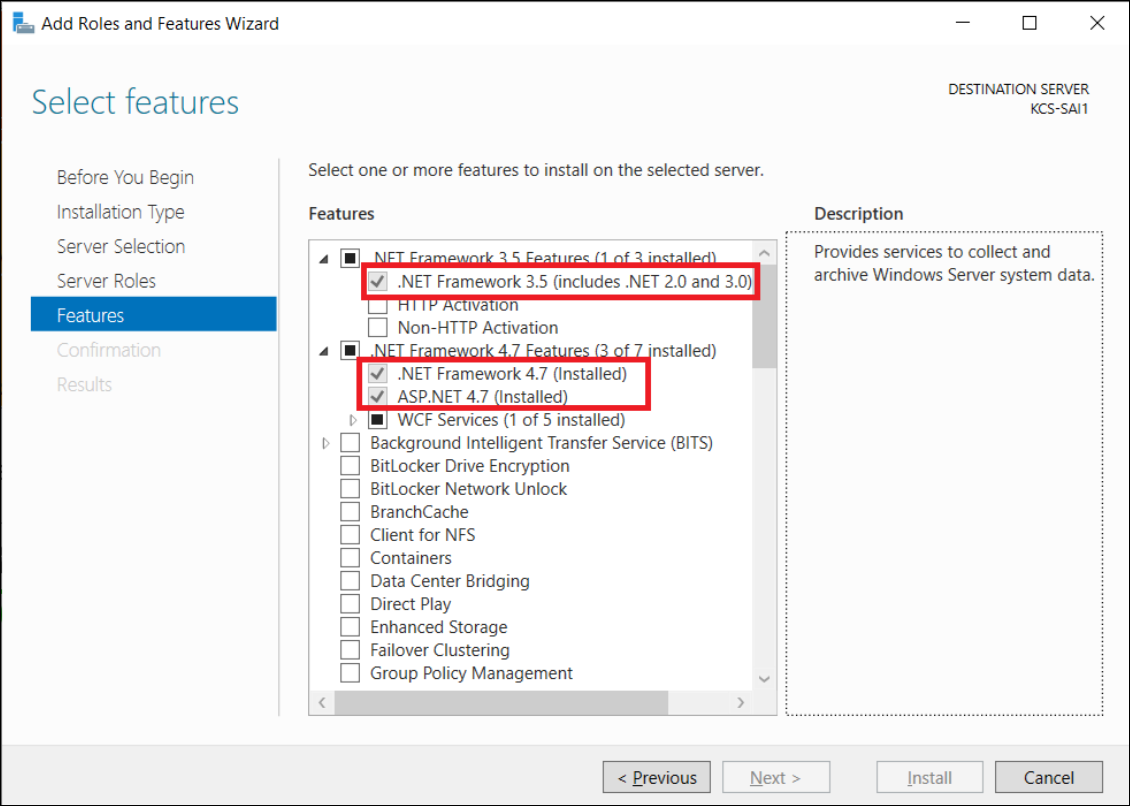Expand the WCF Services tree node
Image resolution: width=1130 pixels, height=806 pixels.
pyautogui.click(x=352, y=420)
